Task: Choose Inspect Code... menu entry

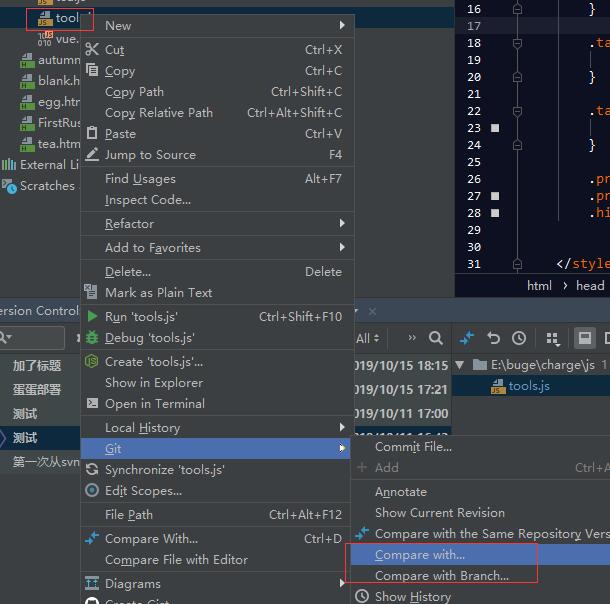Action: pyautogui.click(x=217, y=200)
